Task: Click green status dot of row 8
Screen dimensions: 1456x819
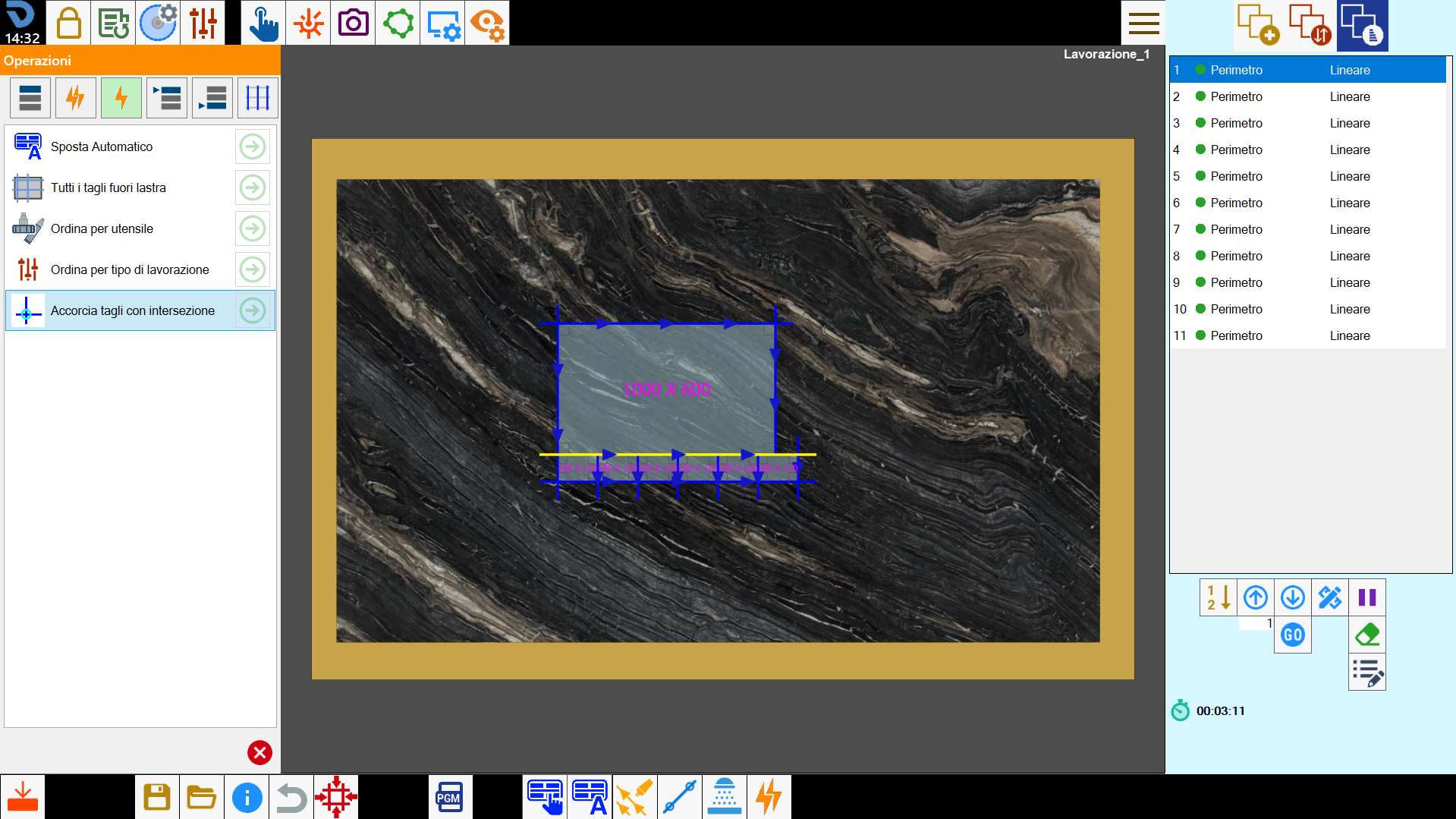Action: (x=1200, y=256)
